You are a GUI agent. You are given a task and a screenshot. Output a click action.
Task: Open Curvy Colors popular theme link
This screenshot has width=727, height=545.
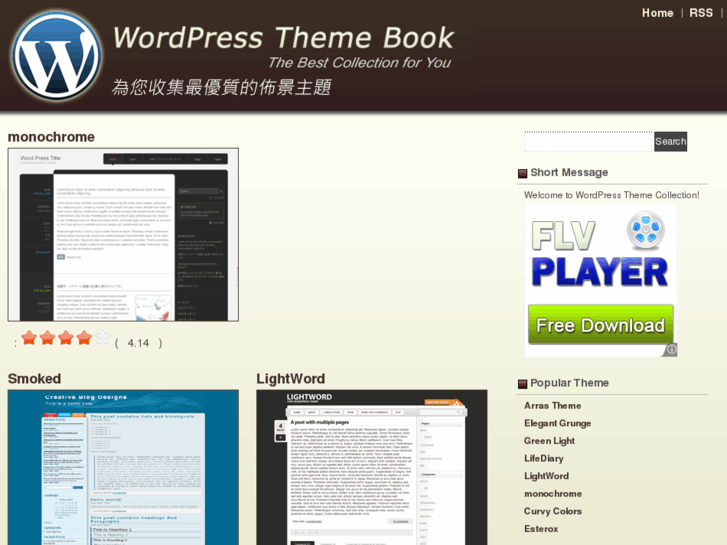tap(553, 511)
